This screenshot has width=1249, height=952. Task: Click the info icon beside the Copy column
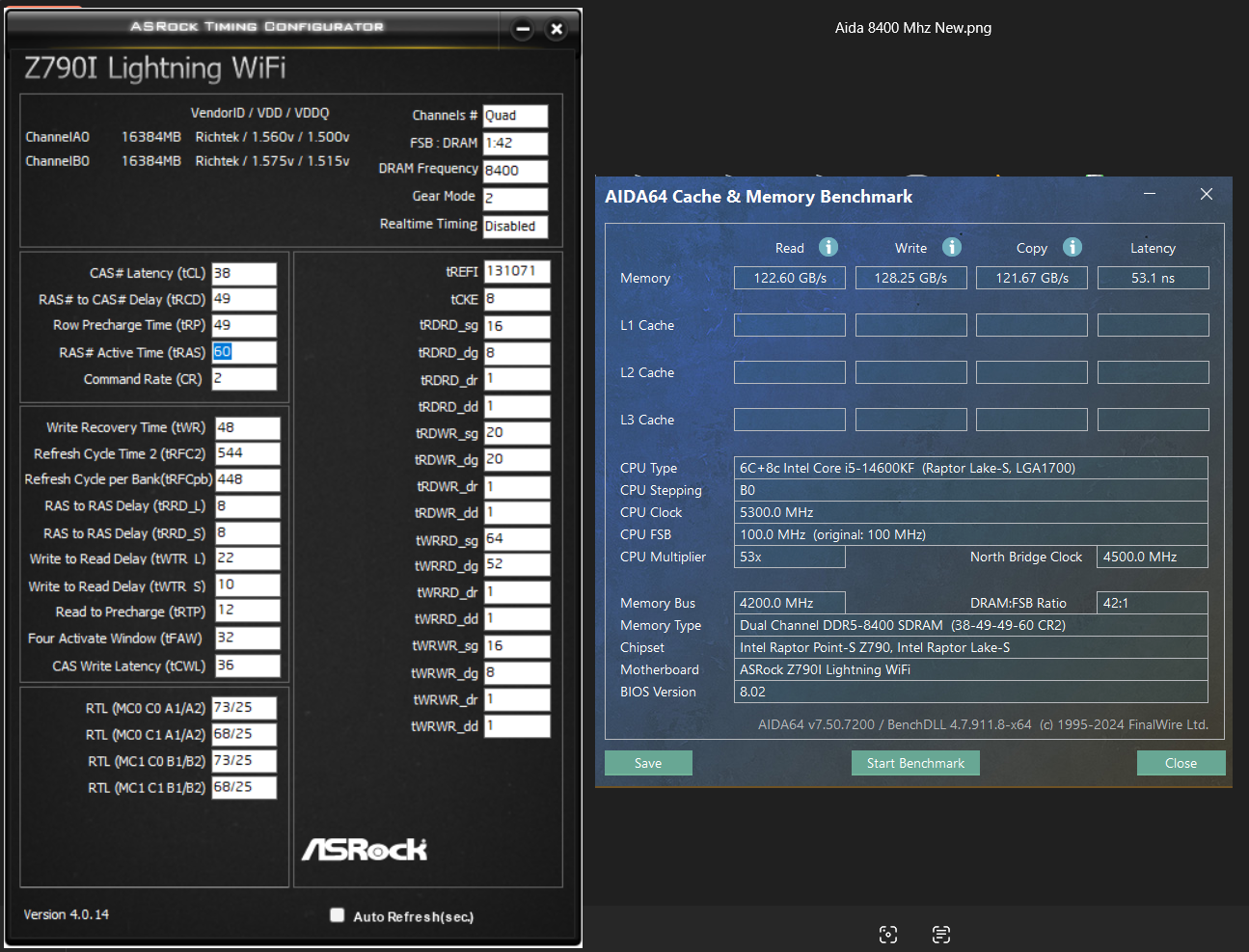tap(1073, 247)
